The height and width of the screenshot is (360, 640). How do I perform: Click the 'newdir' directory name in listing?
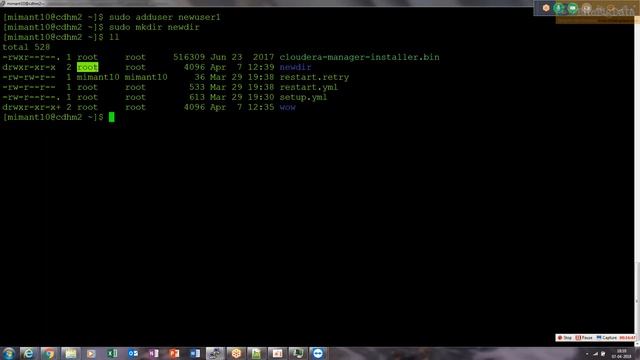295,67
